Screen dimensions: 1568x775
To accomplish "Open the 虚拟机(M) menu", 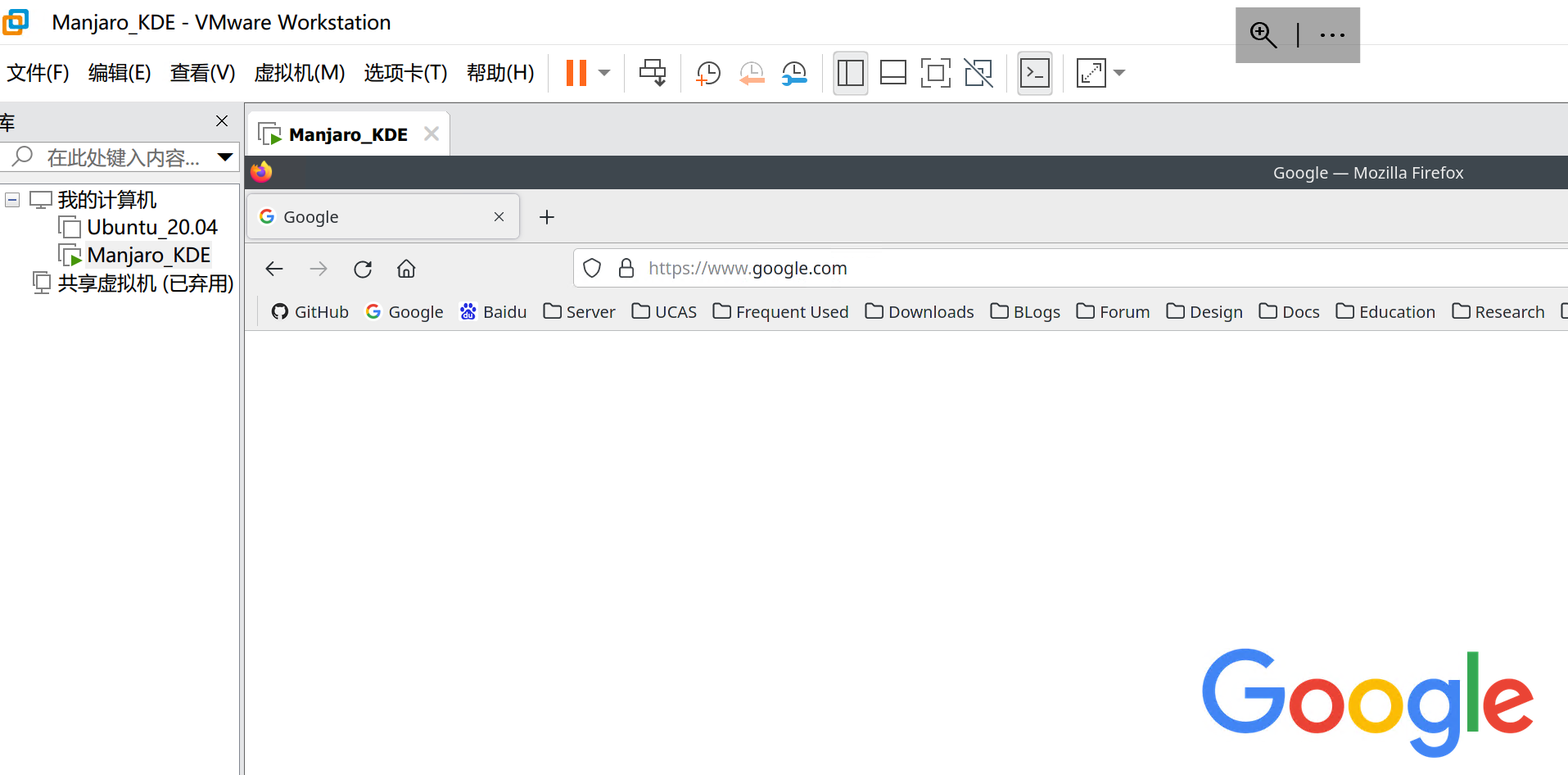I will pyautogui.click(x=300, y=73).
